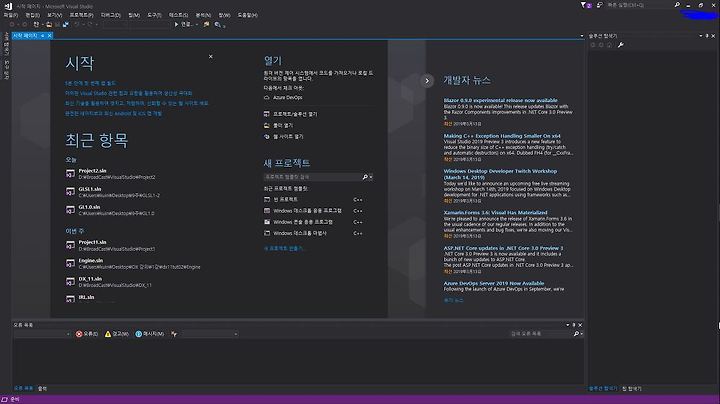Open the 디버그(D) menu
720x404 pixels.
click(111, 15)
